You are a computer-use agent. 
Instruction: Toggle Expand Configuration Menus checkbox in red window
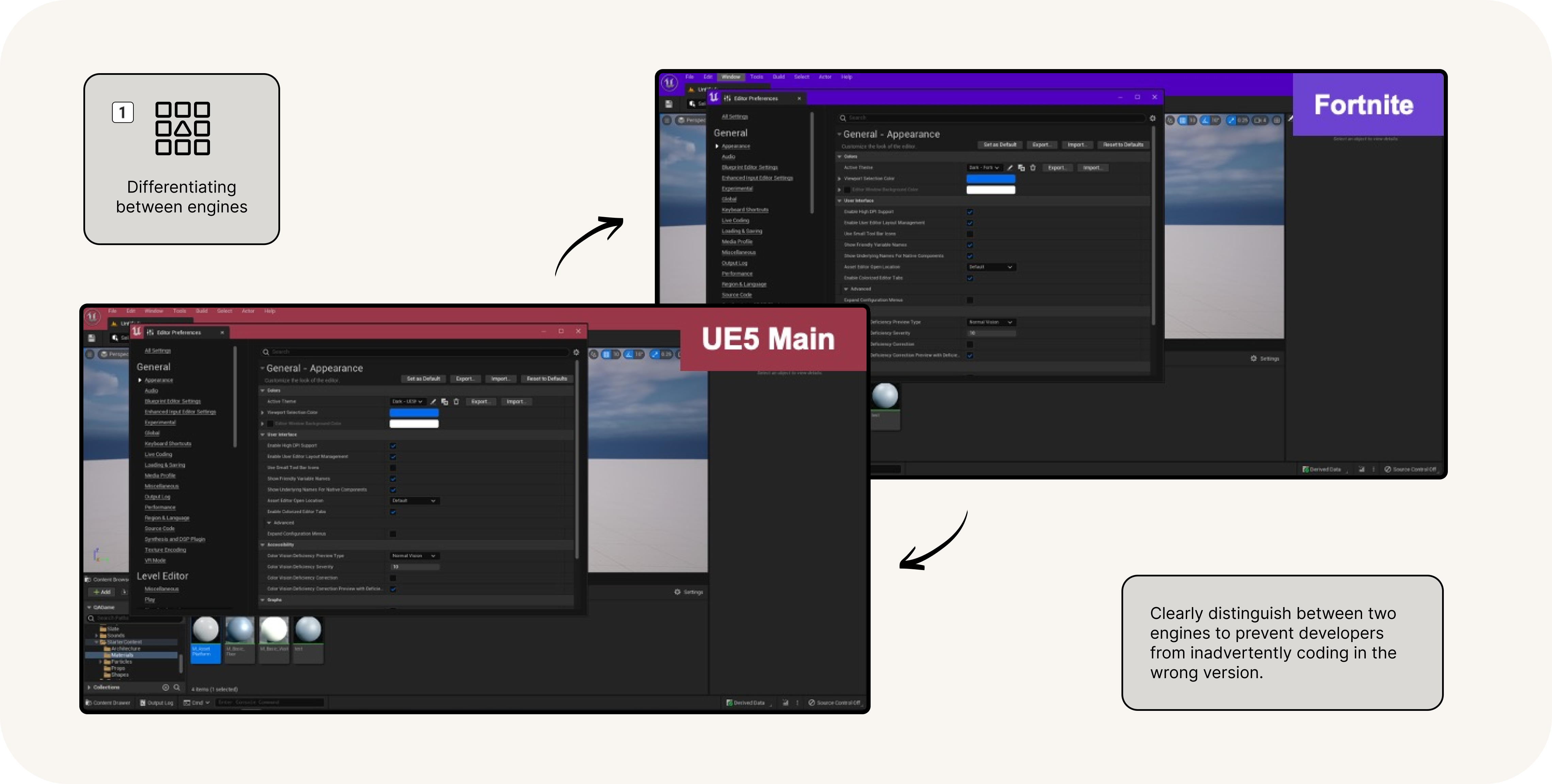pos(393,534)
